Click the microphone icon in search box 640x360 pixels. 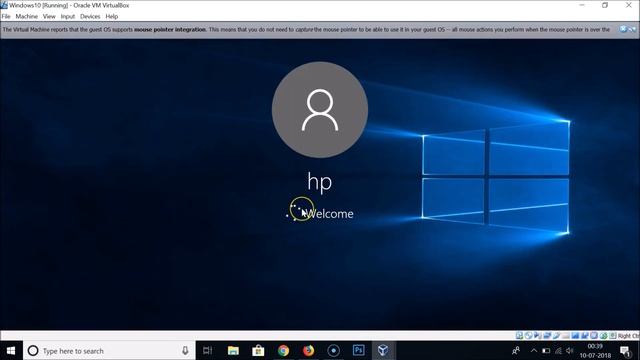185,351
